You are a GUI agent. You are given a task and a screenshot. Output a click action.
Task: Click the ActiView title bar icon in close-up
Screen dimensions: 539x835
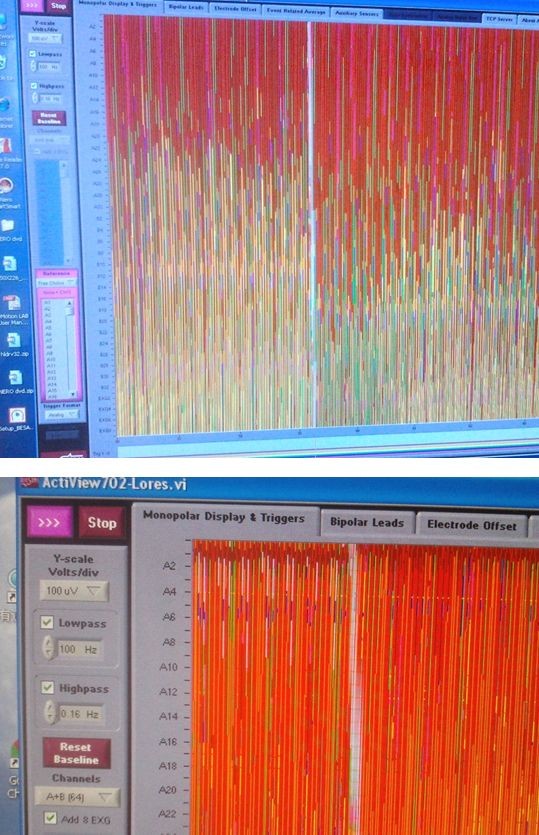(x=29, y=482)
